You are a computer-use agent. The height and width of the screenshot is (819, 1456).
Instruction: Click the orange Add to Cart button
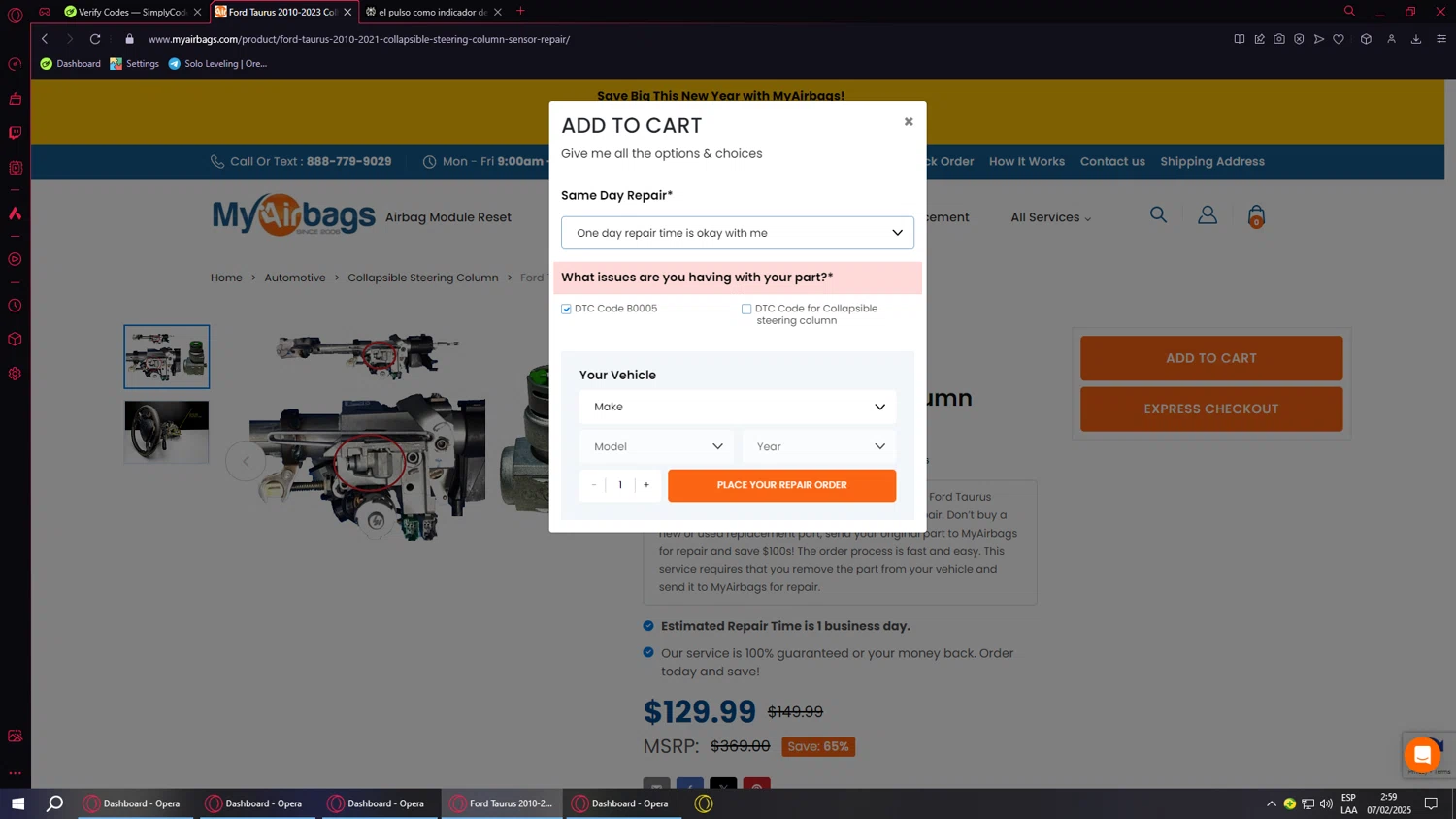tap(1211, 358)
